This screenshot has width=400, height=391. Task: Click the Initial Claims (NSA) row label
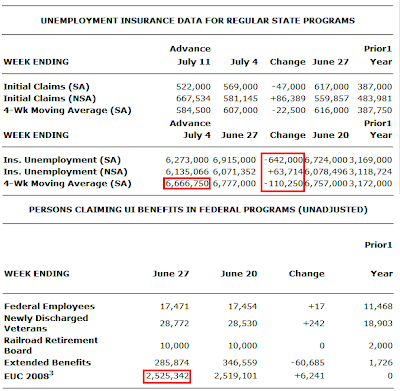pyautogui.click(x=50, y=98)
